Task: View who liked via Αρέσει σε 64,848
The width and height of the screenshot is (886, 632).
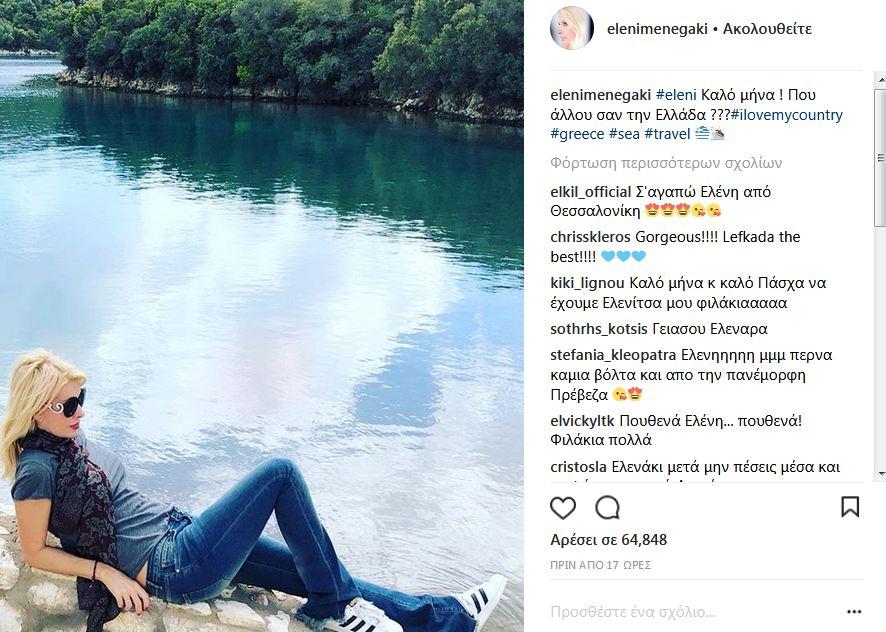Action: [609, 540]
